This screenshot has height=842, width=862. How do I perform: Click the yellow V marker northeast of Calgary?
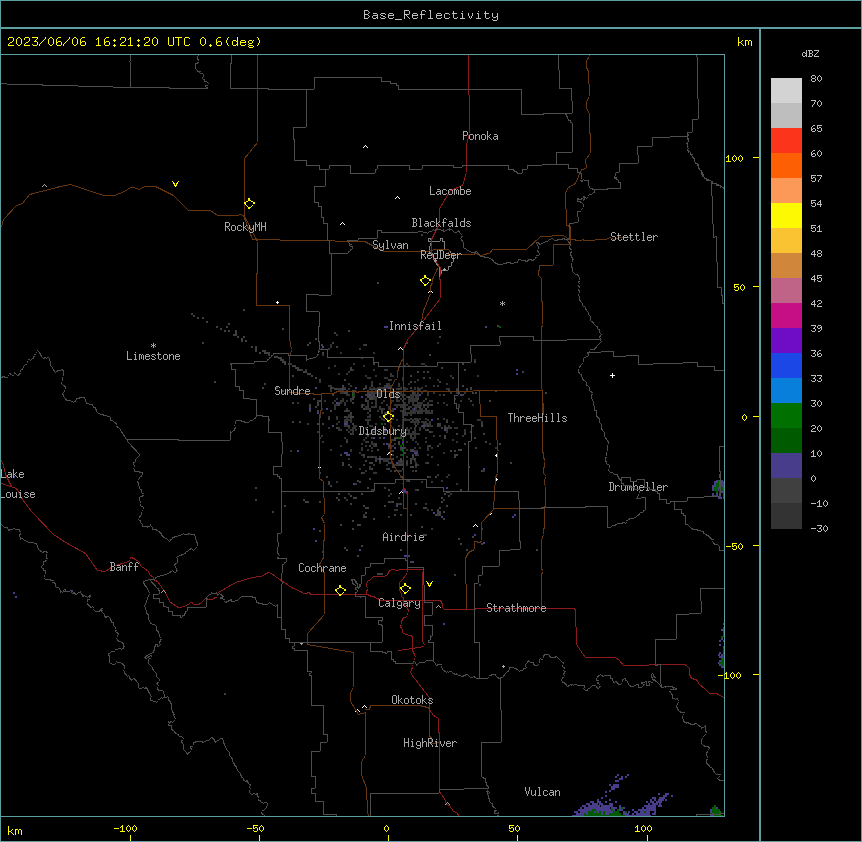click(429, 584)
